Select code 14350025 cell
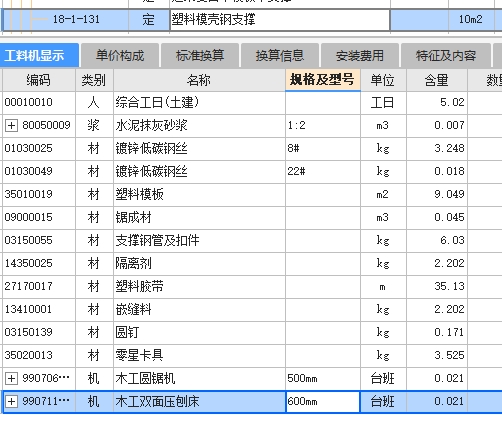Viewport: 502px width, 435px height. (39, 264)
